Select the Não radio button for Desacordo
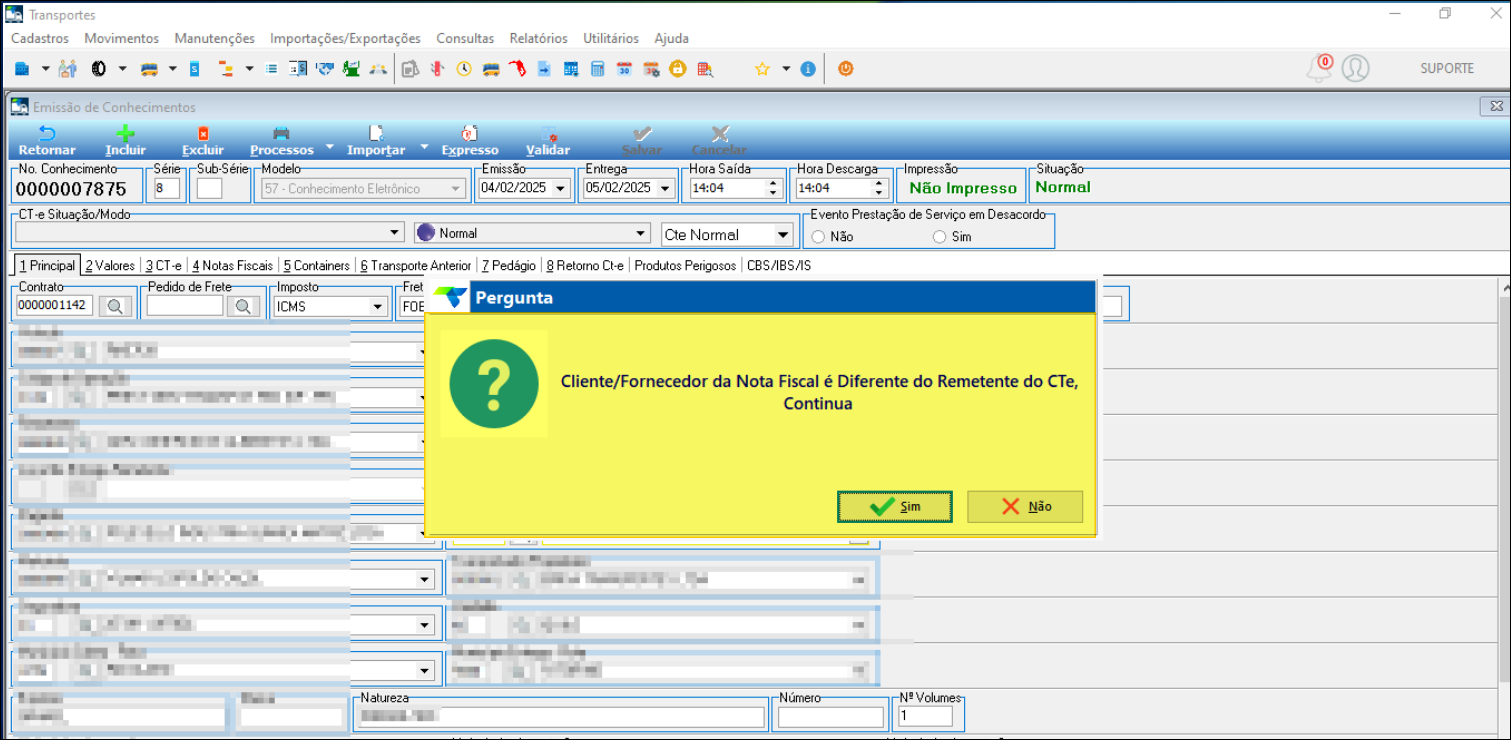 click(x=818, y=237)
